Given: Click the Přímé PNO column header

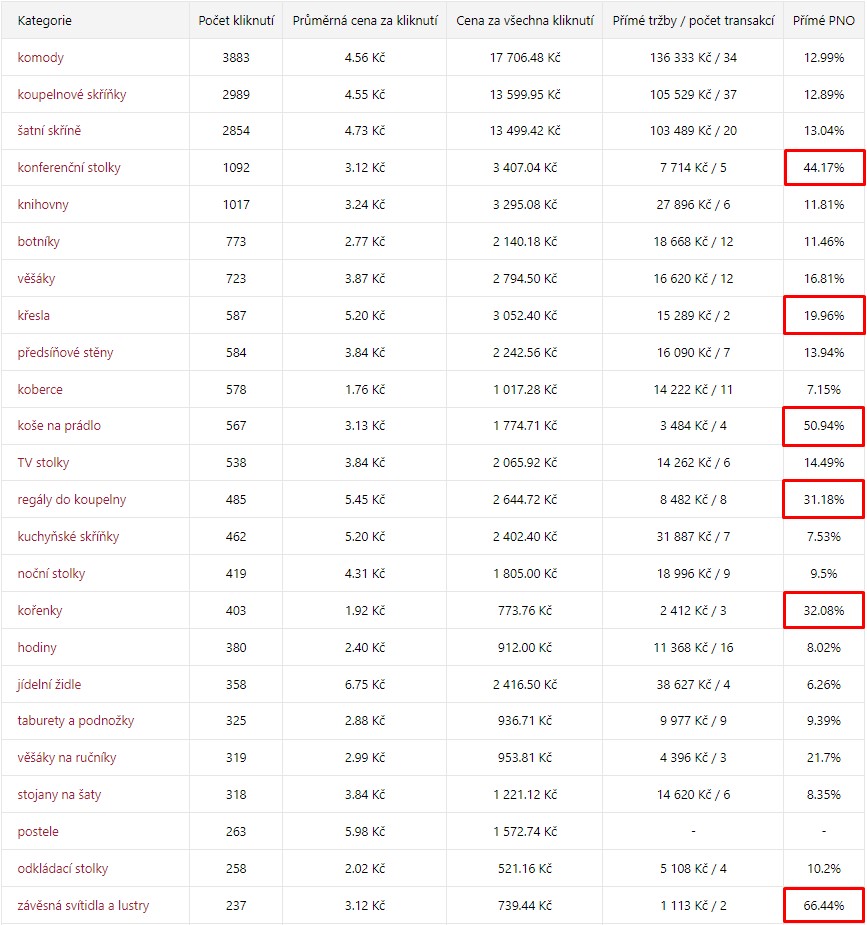Looking at the screenshot, I should pyautogui.click(x=823, y=21).
